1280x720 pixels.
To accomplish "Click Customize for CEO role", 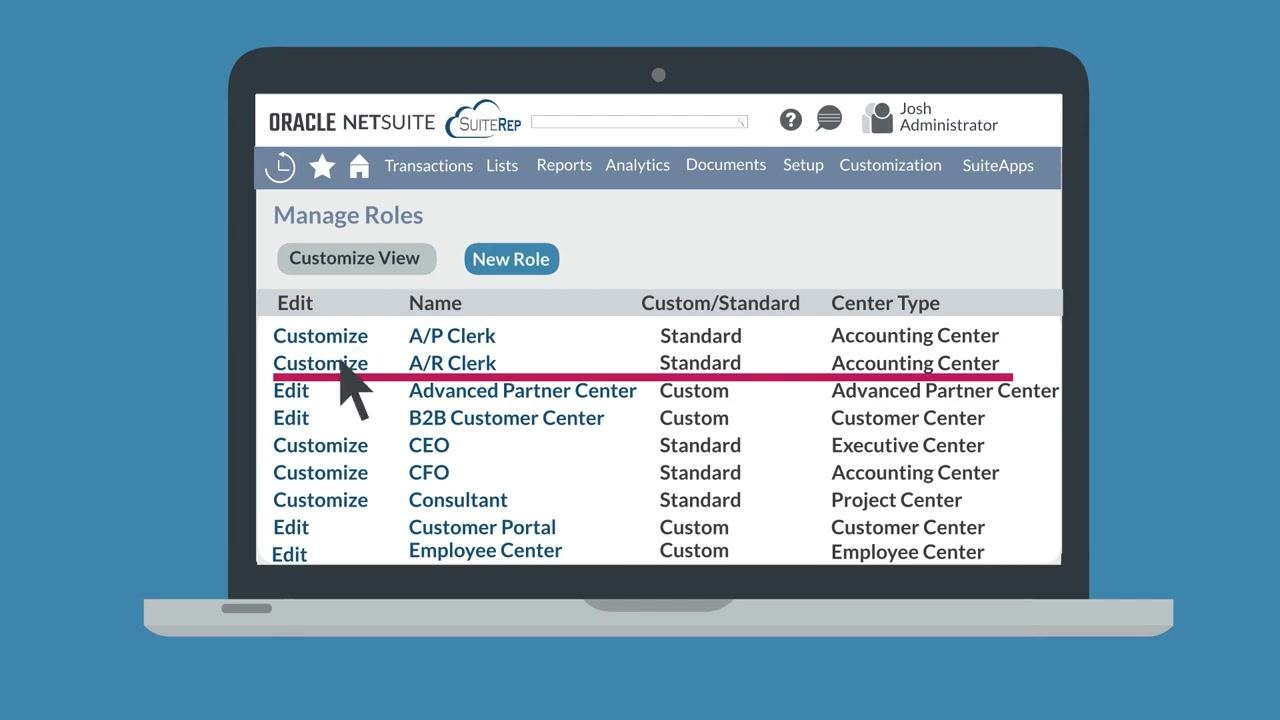I will click(x=320, y=445).
